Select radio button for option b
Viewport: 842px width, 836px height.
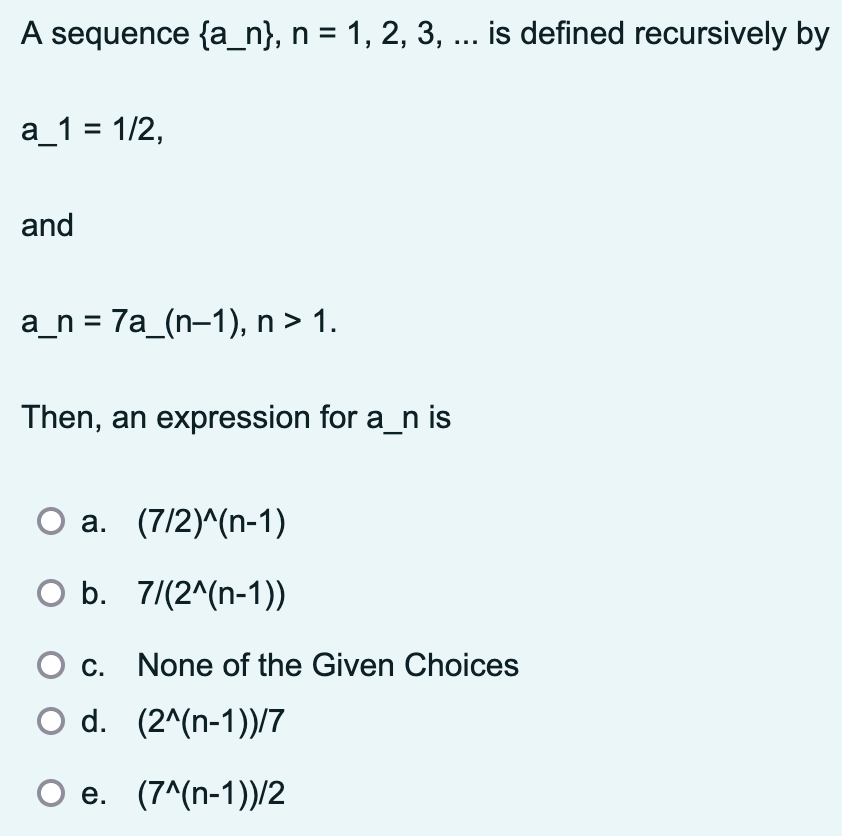click(49, 592)
